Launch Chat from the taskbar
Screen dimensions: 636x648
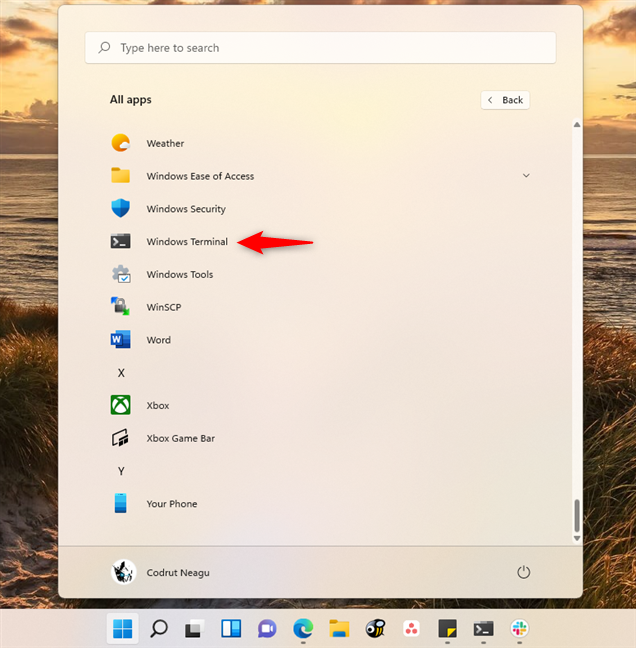click(267, 629)
